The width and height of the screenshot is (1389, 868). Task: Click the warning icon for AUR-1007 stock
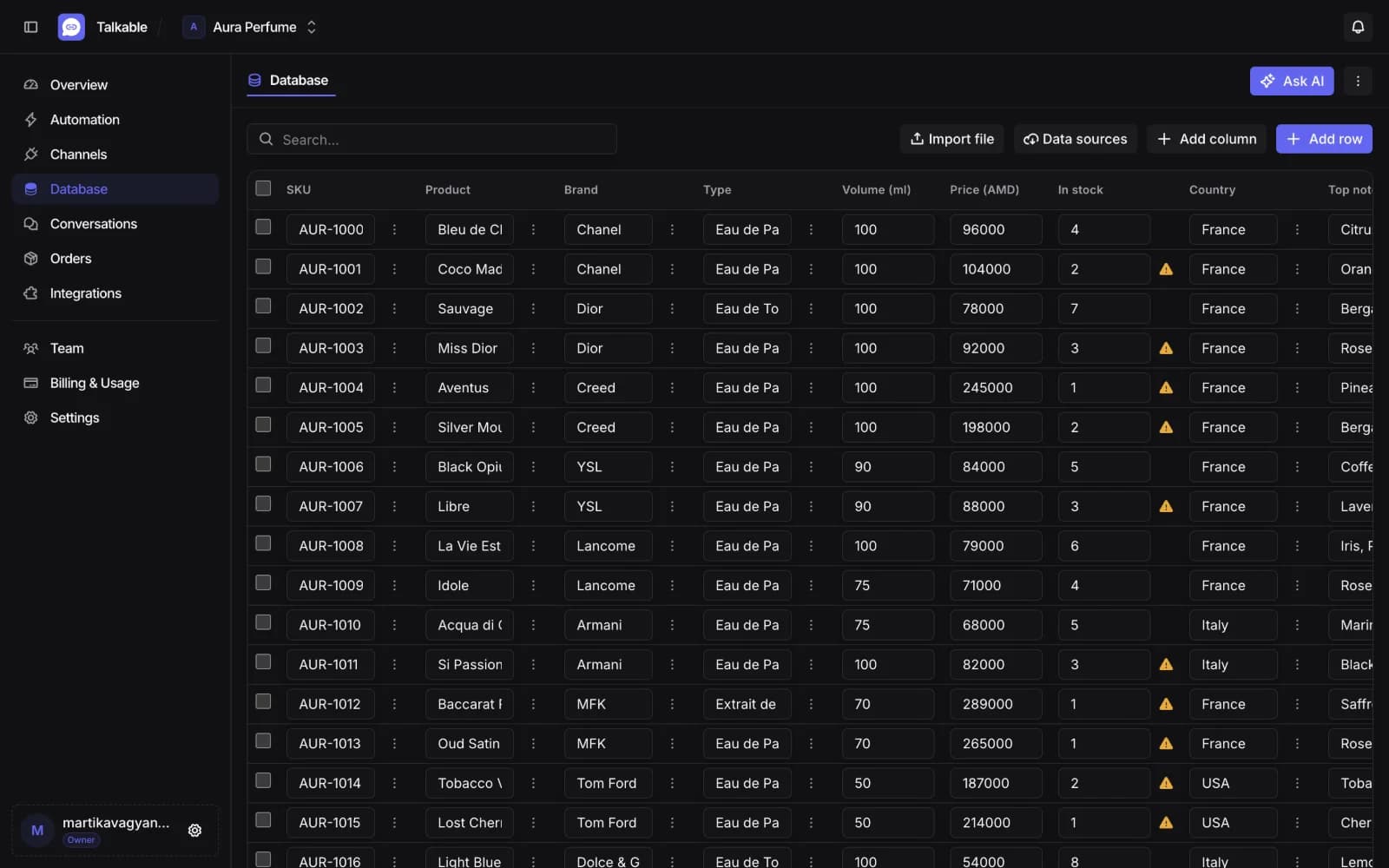[1166, 506]
